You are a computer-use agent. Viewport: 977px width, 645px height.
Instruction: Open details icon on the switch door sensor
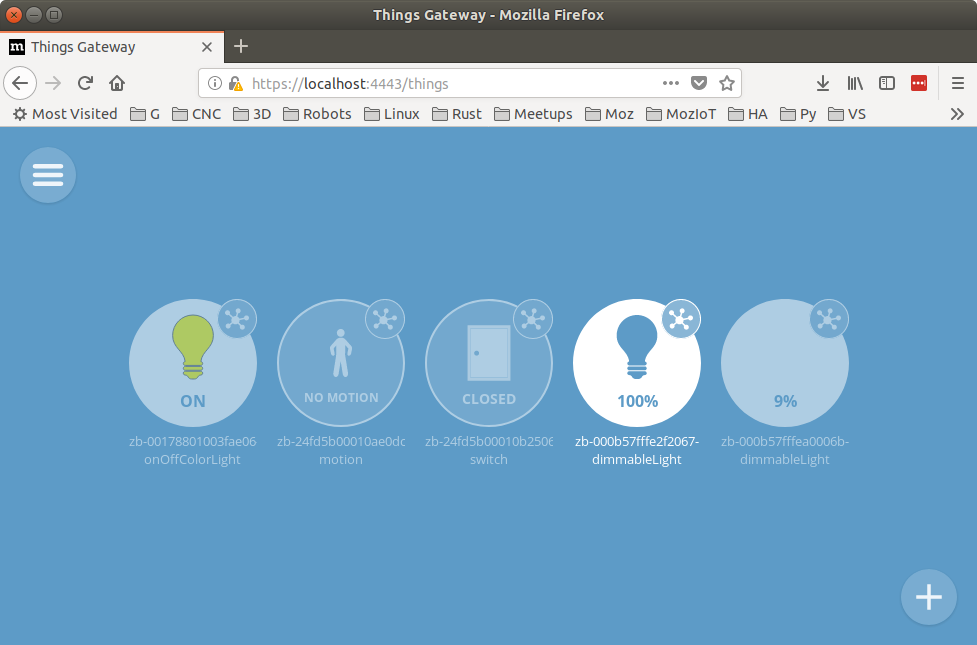[533, 319]
